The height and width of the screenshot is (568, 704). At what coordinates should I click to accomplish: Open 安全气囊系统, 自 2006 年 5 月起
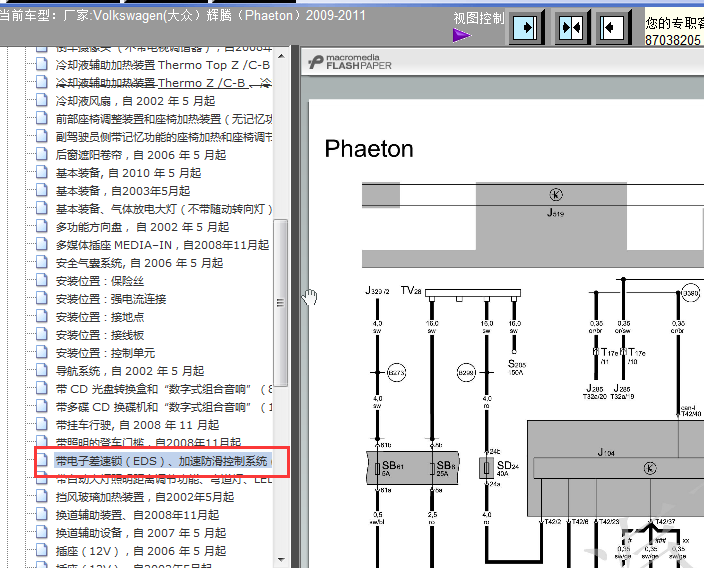[139, 263]
